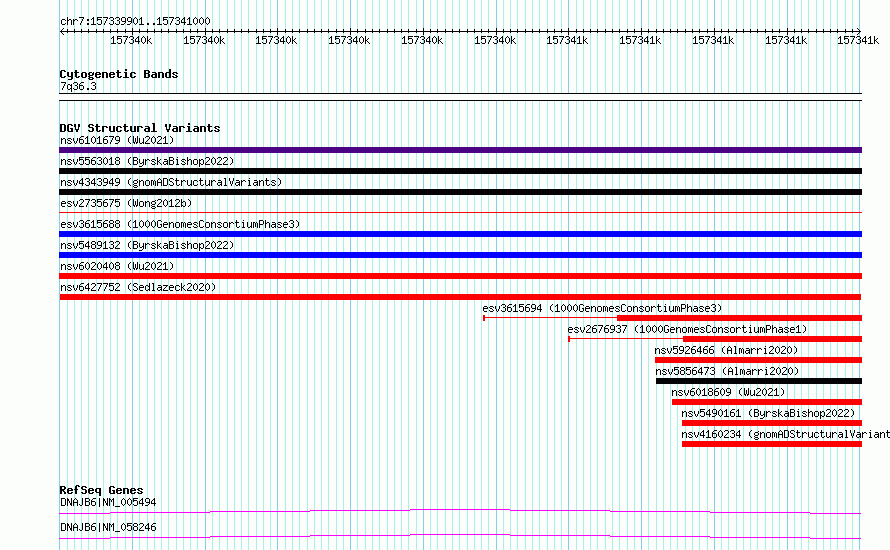Click the 7q36.3 band label
The width and height of the screenshot is (890, 550).
[x=78, y=86]
